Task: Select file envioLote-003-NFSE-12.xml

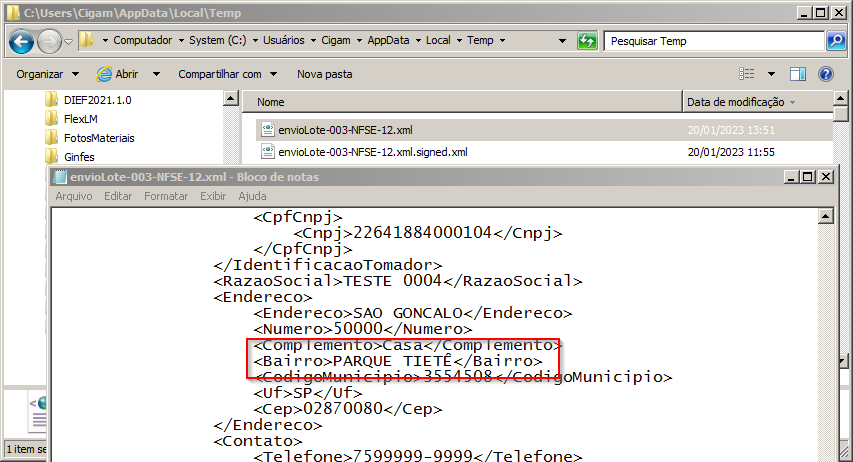Action: click(x=345, y=130)
